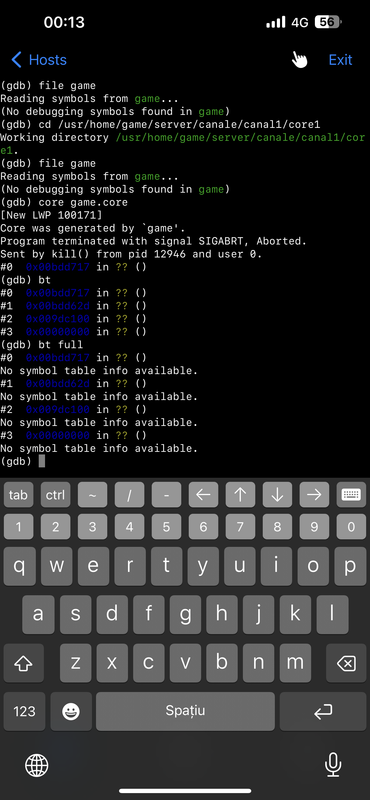Tap the letter o key

click(x=313, y=566)
